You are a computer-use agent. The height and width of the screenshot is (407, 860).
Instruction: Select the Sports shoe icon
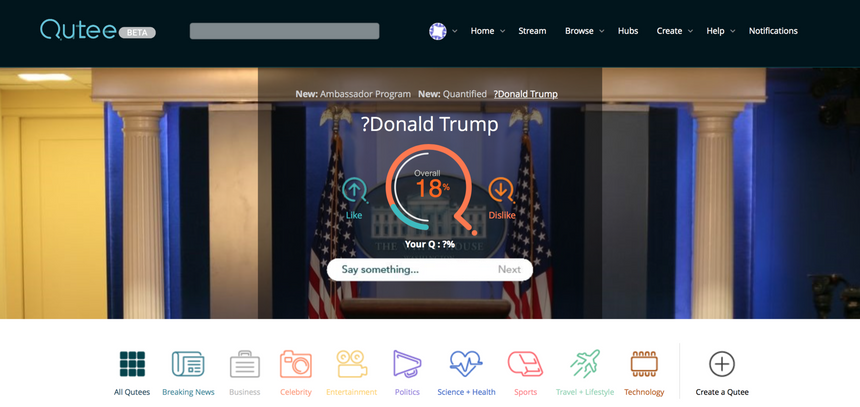tap(525, 364)
